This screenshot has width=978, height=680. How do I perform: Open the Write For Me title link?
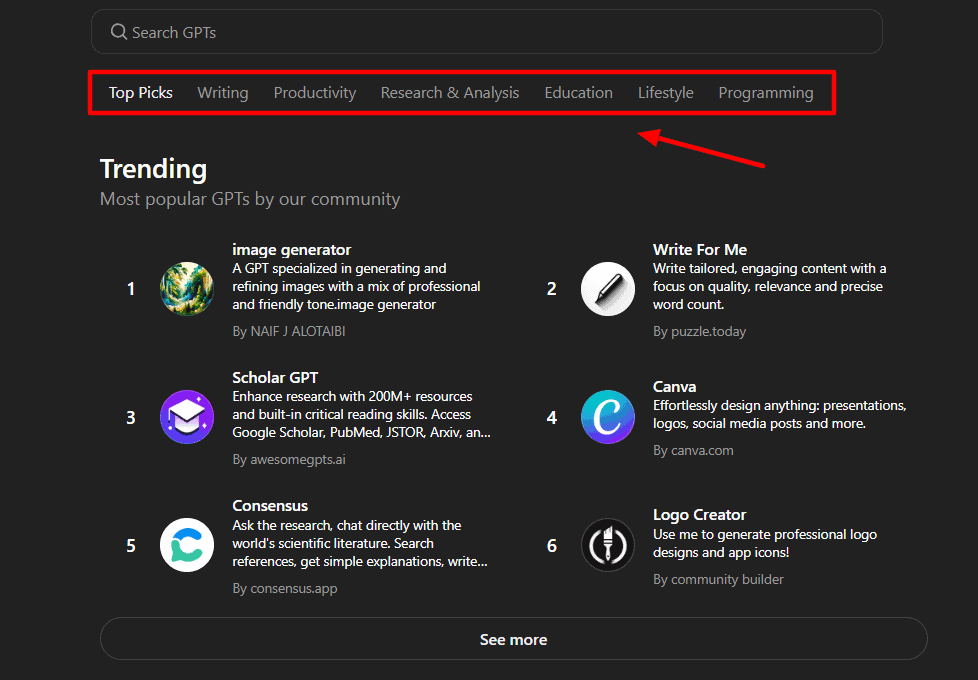[700, 250]
